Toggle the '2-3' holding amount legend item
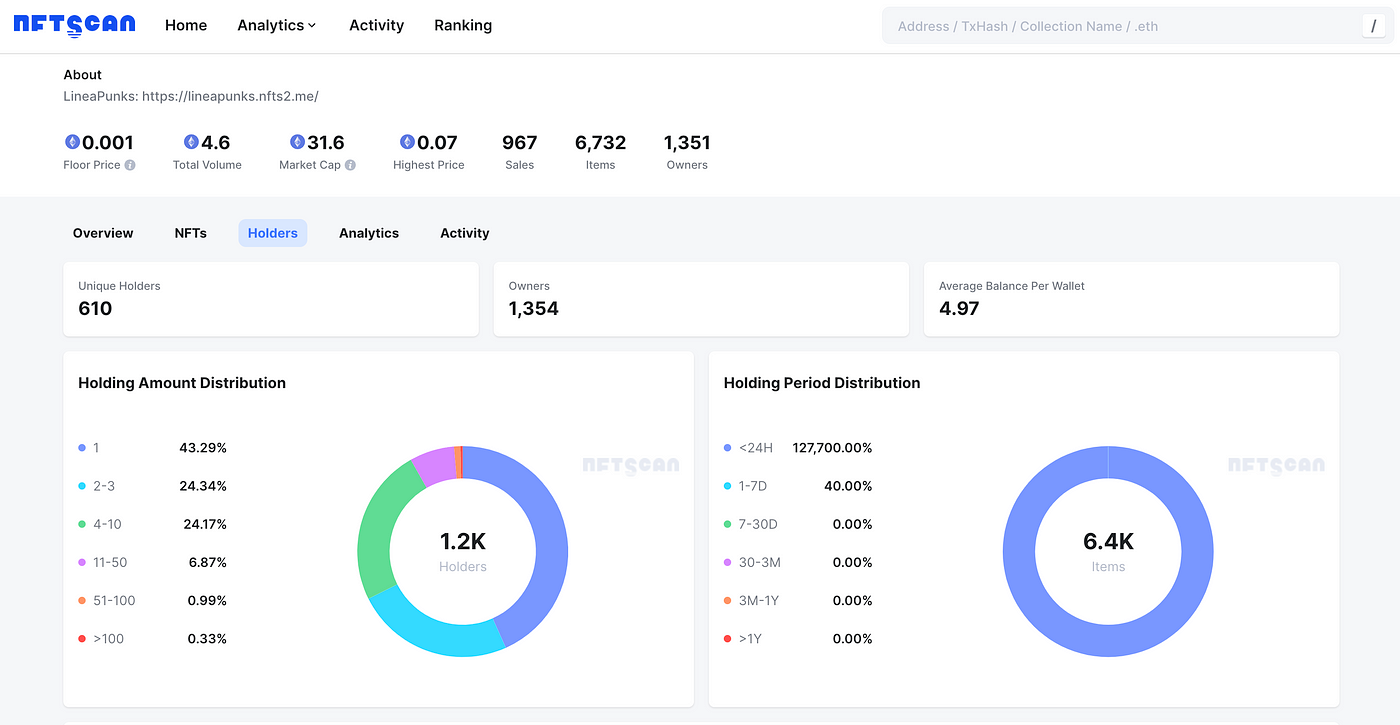1400x725 pixels. click(103, 486)
